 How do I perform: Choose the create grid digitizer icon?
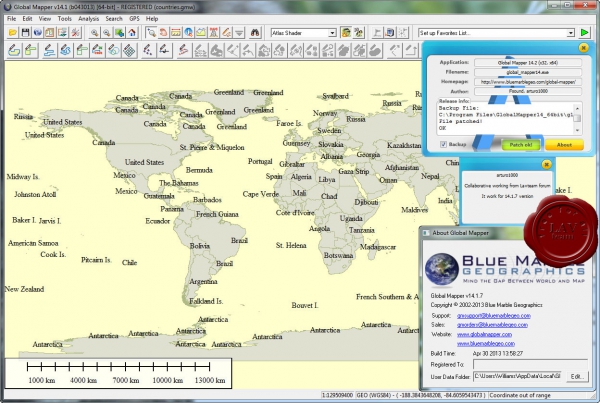coord(130,50)
